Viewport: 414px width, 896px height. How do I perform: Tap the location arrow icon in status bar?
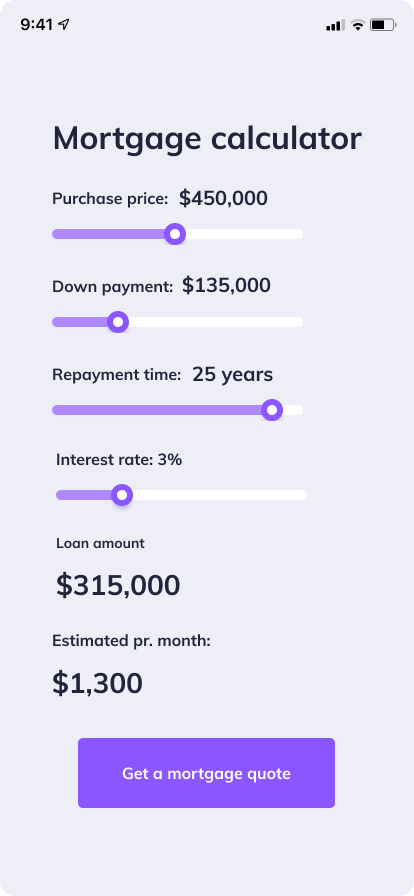(64, 25)
